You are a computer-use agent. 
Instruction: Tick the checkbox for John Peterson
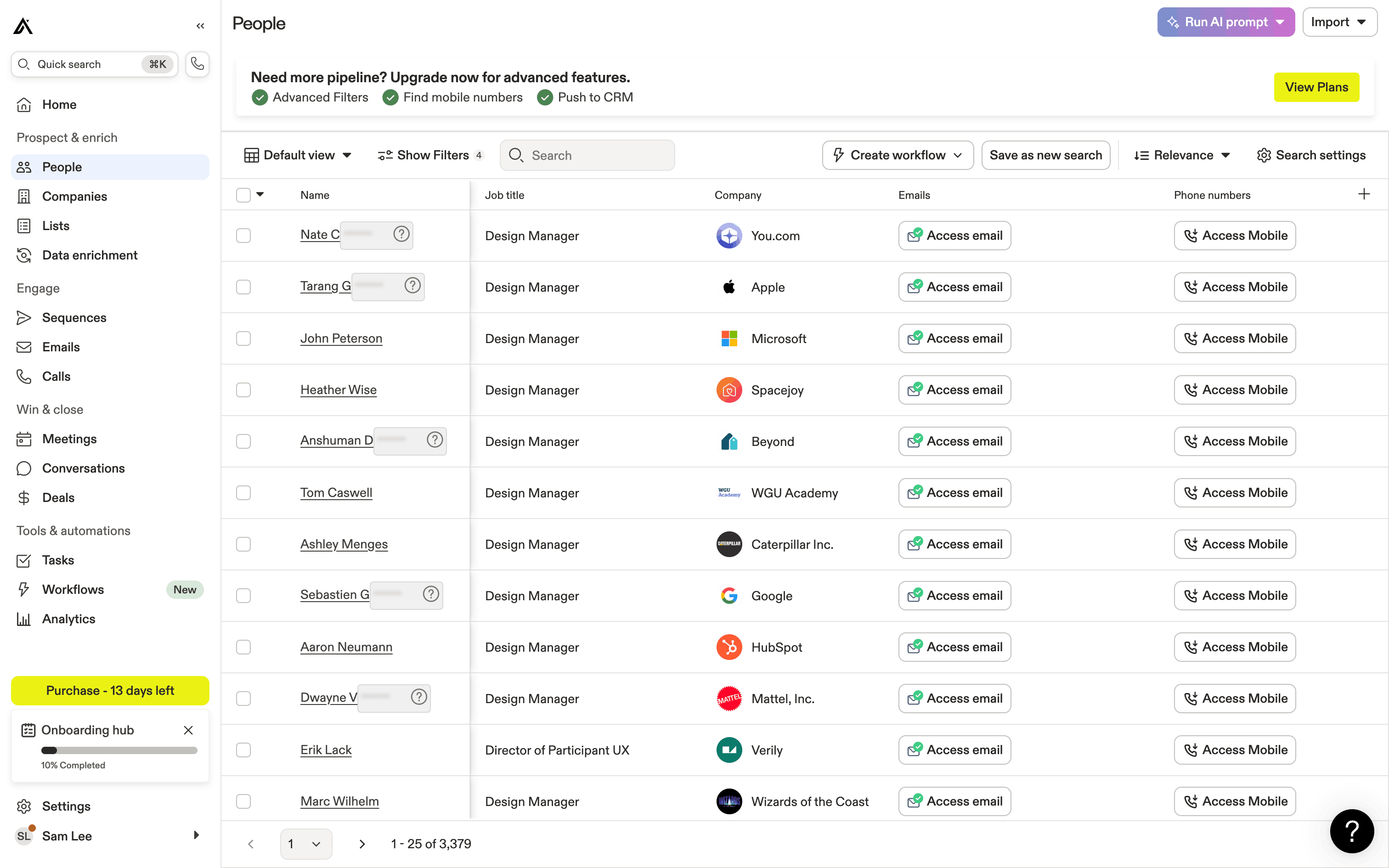click(243, 339)
